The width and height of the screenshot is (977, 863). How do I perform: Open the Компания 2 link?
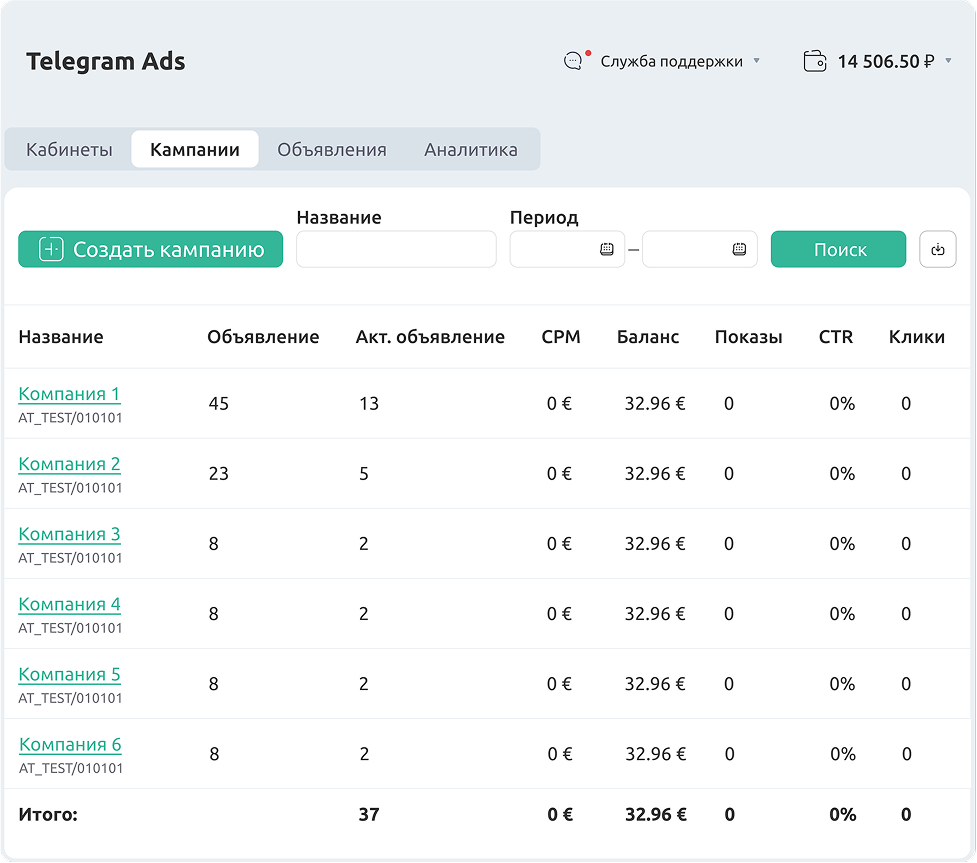(x=69, y=464)
